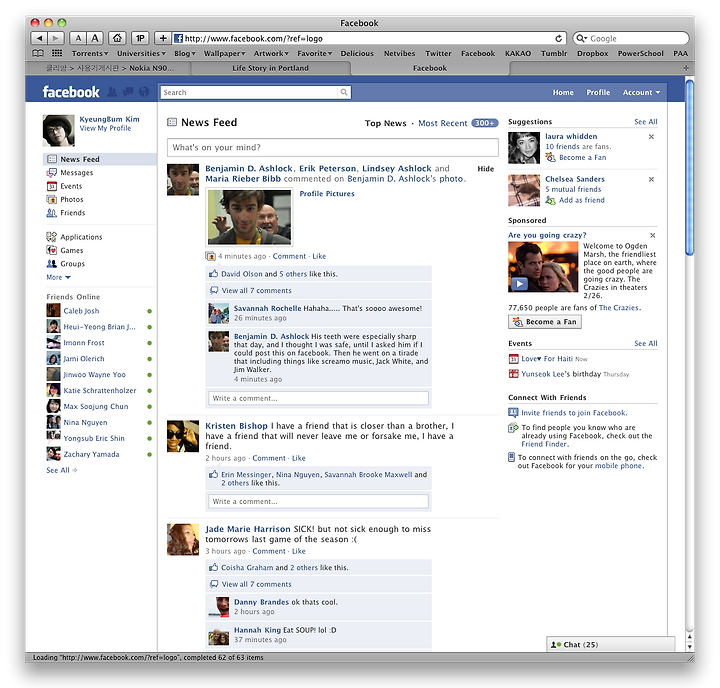Open the Chat (25) bar
The height and width of the screenshot is (688, 720).
(x=610, y=644)
